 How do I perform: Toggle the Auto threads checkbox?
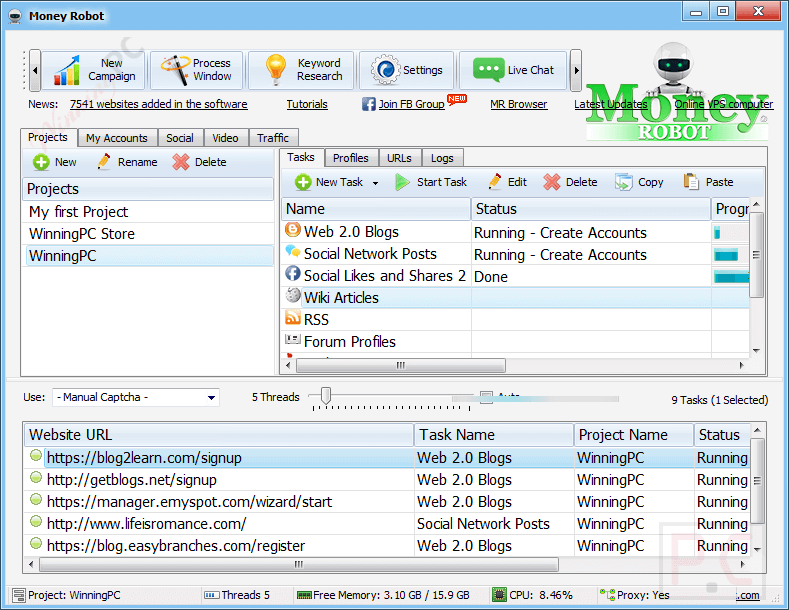[x=486, y=398]
